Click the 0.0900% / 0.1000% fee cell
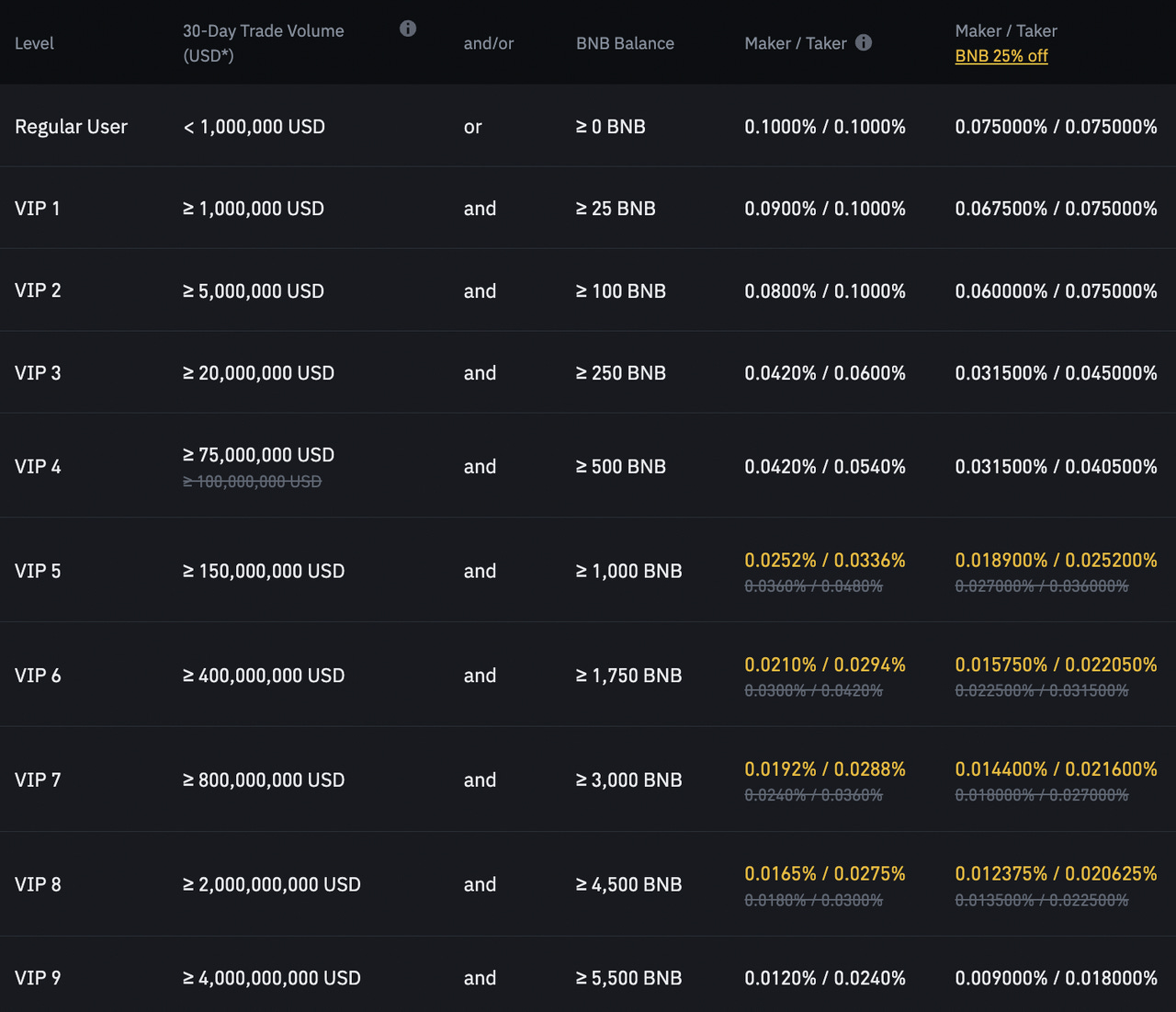1176x1012 pixels. coord(825,209)
